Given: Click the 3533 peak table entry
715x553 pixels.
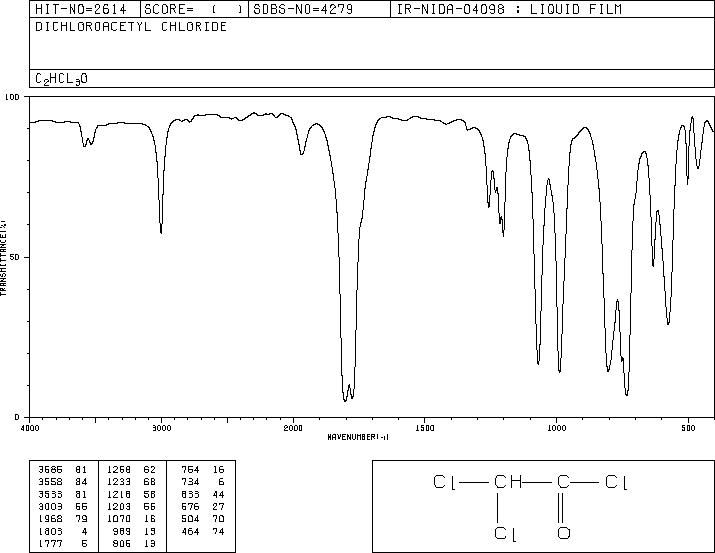Looking at the screenshot, I should 62,495.
